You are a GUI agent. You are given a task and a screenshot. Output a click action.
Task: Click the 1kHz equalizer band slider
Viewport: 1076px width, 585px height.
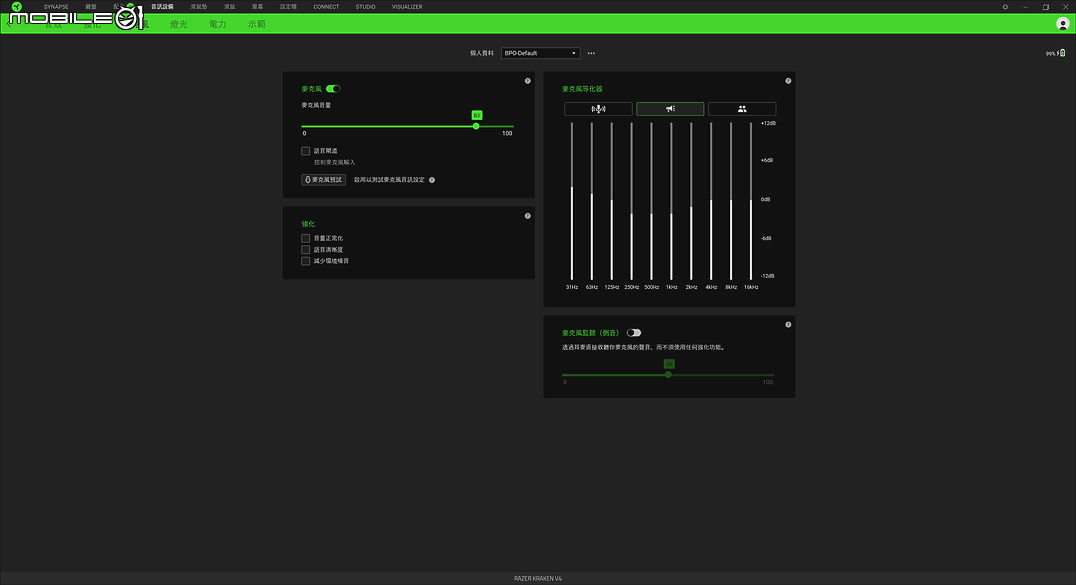click(671, 200)
